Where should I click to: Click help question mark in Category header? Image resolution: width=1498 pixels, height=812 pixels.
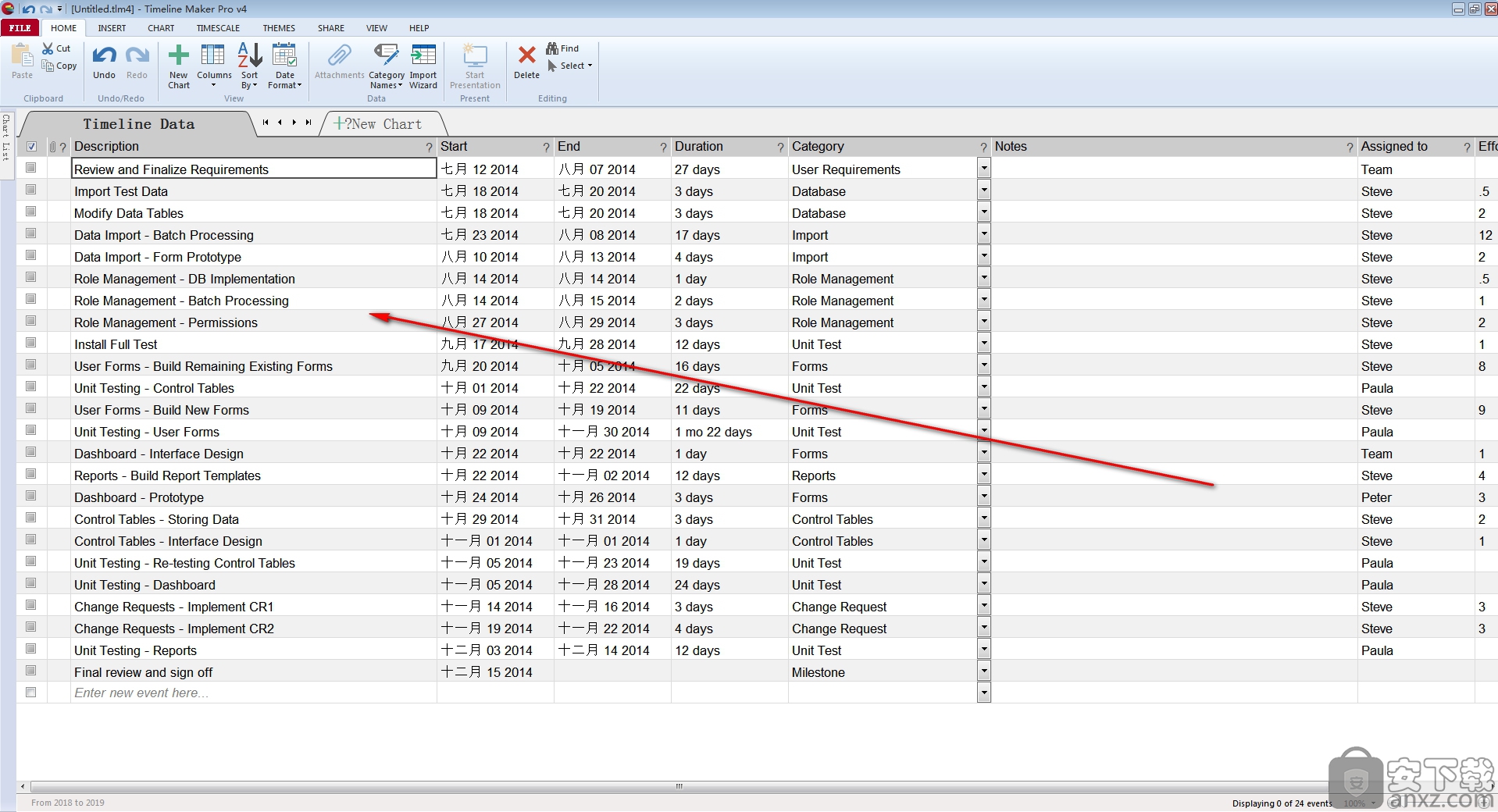click(x=983, y=147)
